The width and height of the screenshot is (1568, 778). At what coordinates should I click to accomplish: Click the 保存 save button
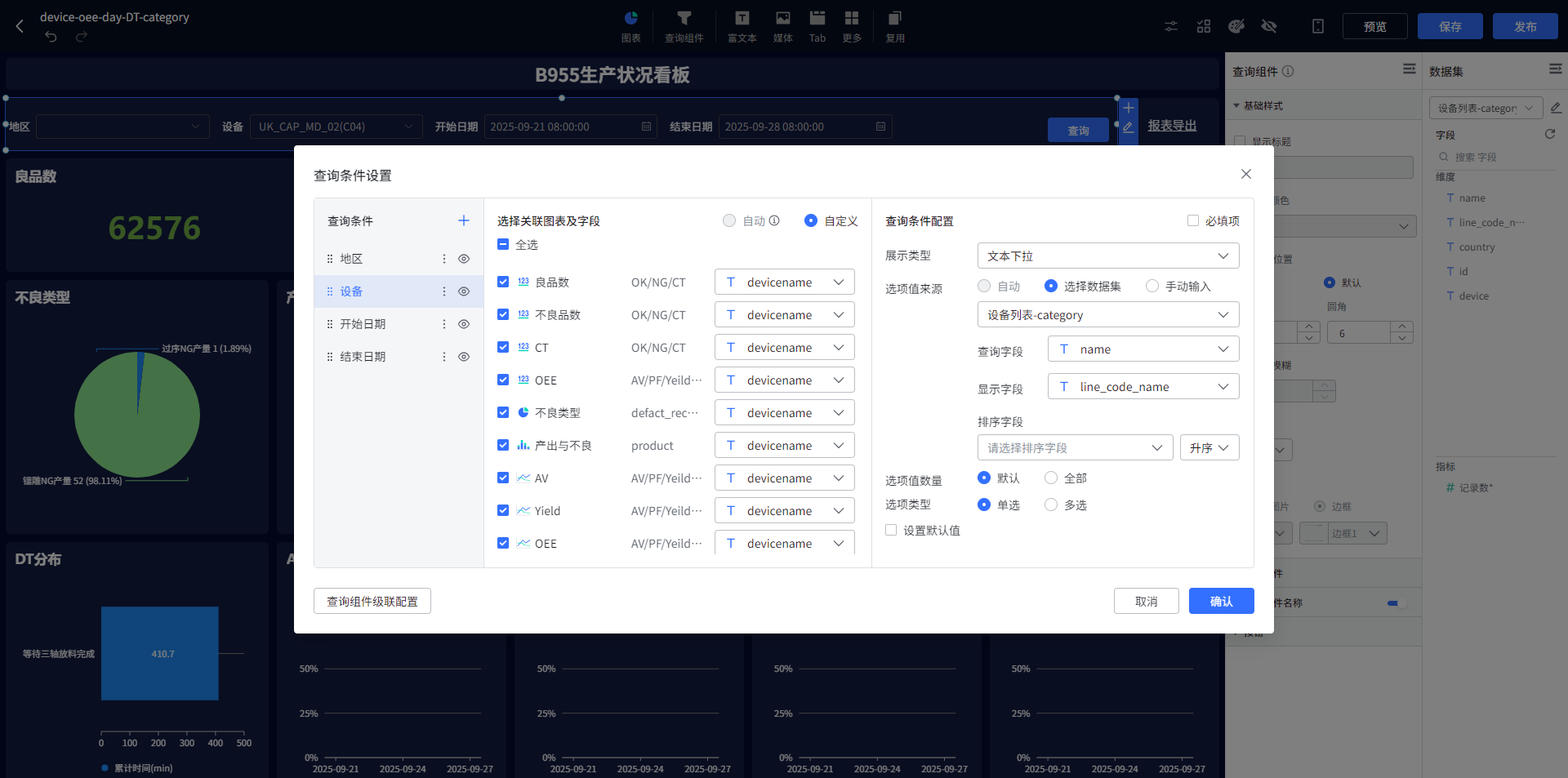click(x=1450, y=26)
